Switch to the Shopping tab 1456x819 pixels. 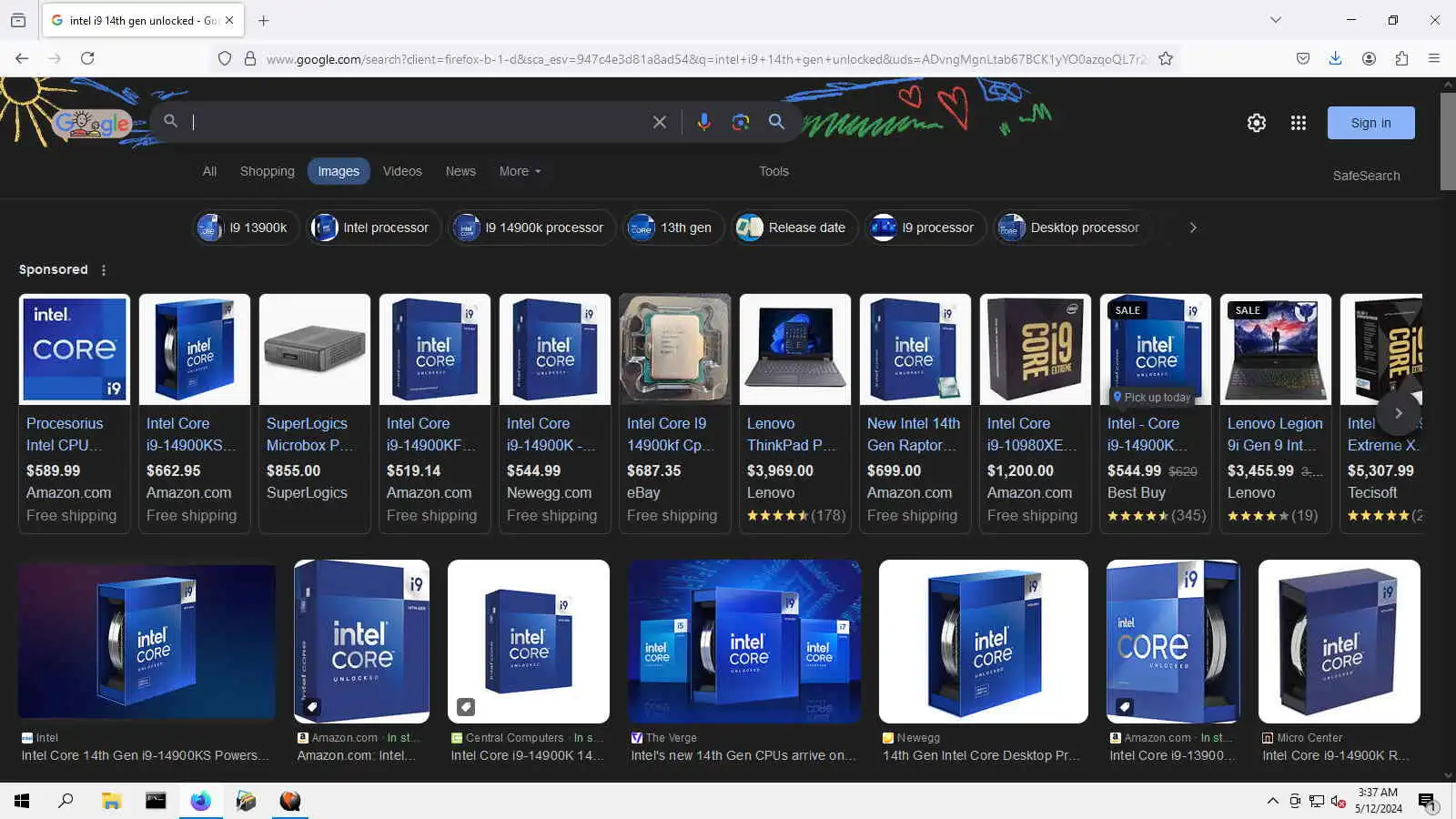[x=267, y=171]
